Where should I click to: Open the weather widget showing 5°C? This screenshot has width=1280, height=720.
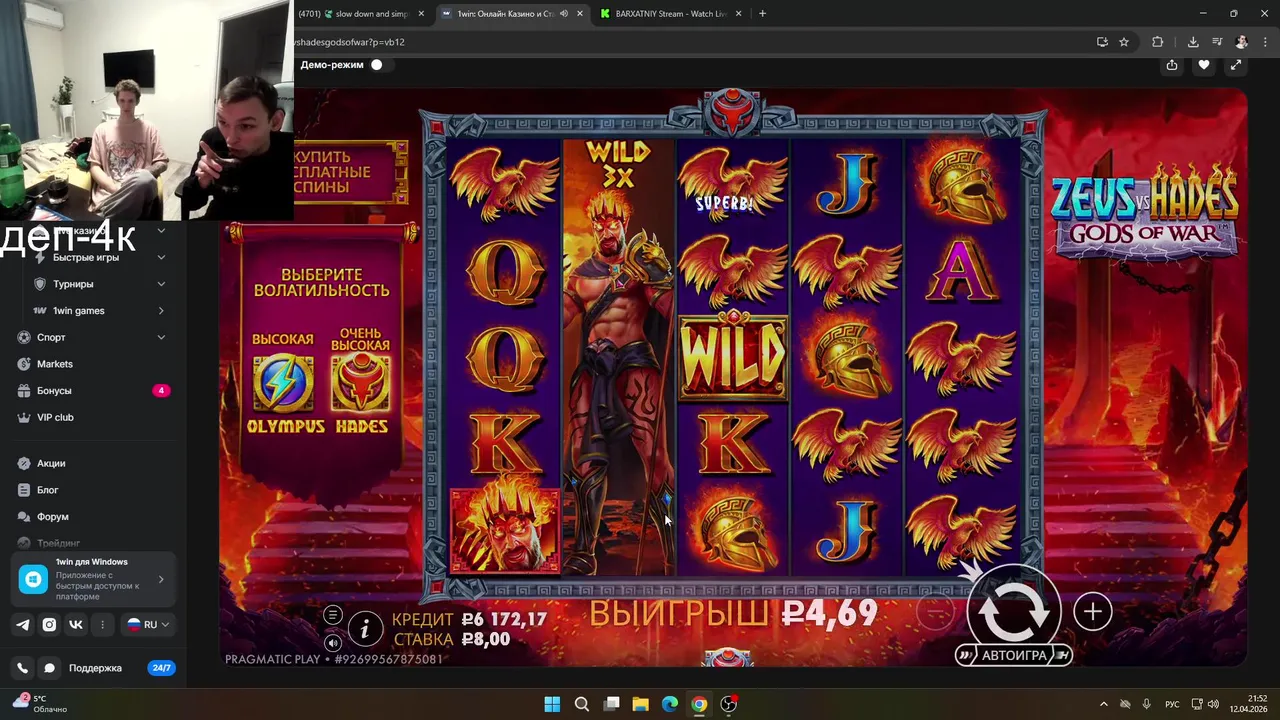(40, 704)
